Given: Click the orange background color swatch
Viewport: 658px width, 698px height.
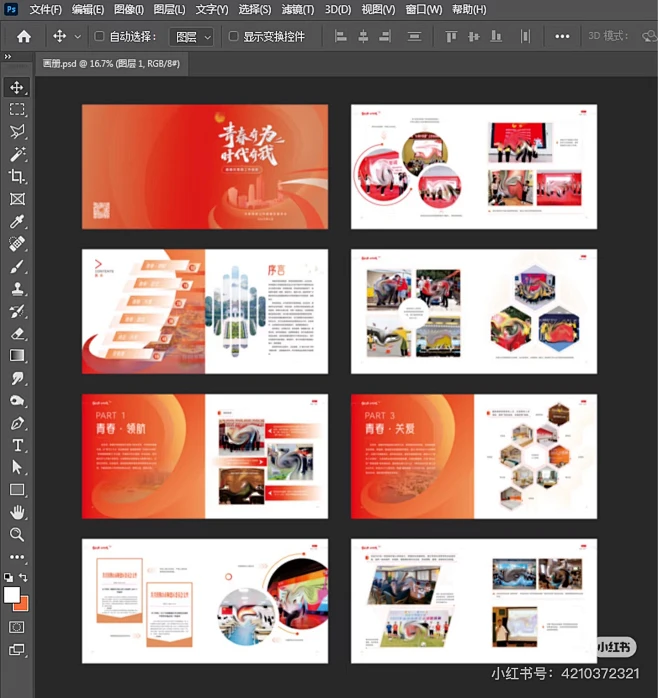Looking at the screenshot, I should (21, 602).
